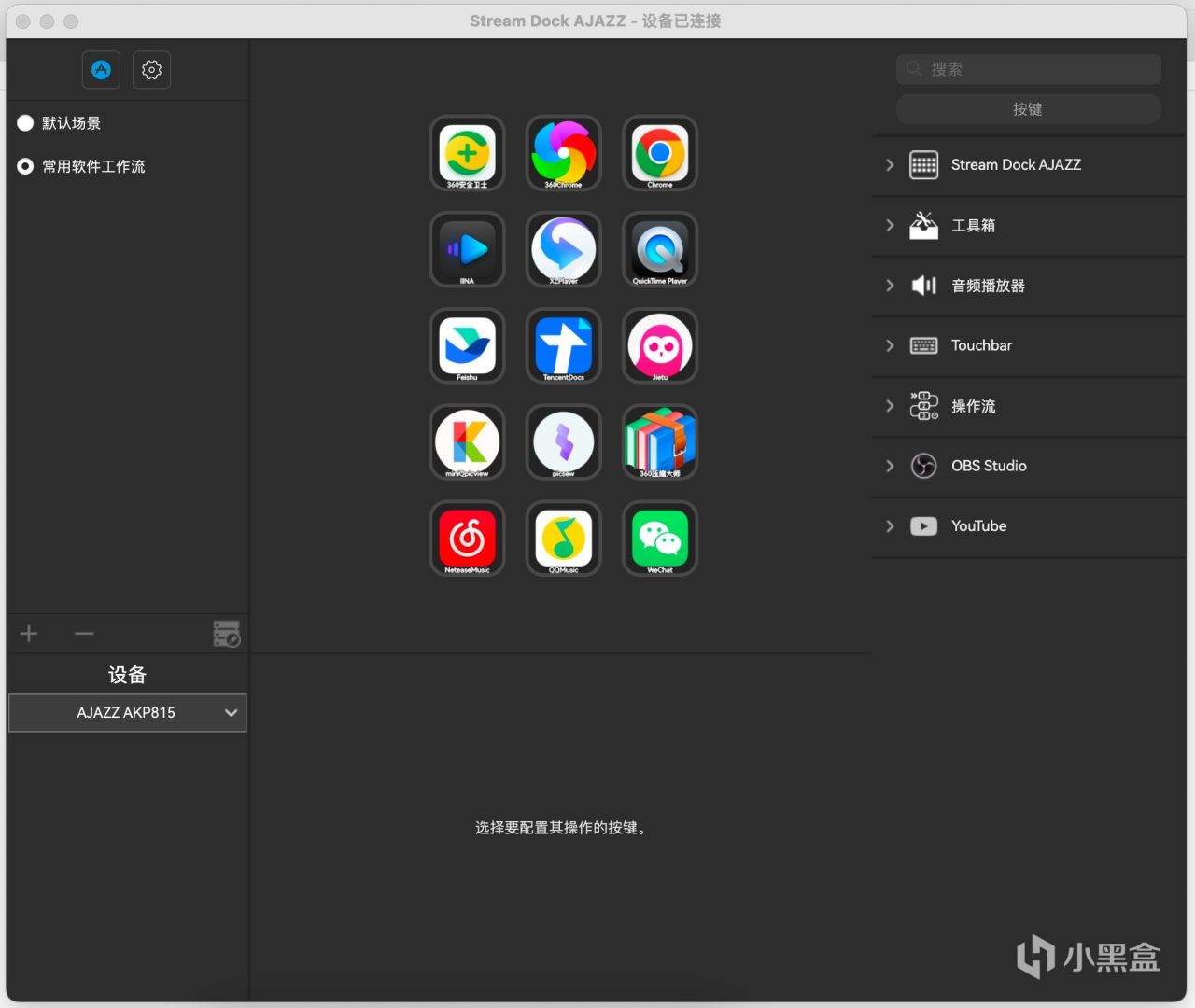The image size is (1195, 1008).
Task: Open the AJAZZ AKP815 device dropdown
Action: (128, 713)
